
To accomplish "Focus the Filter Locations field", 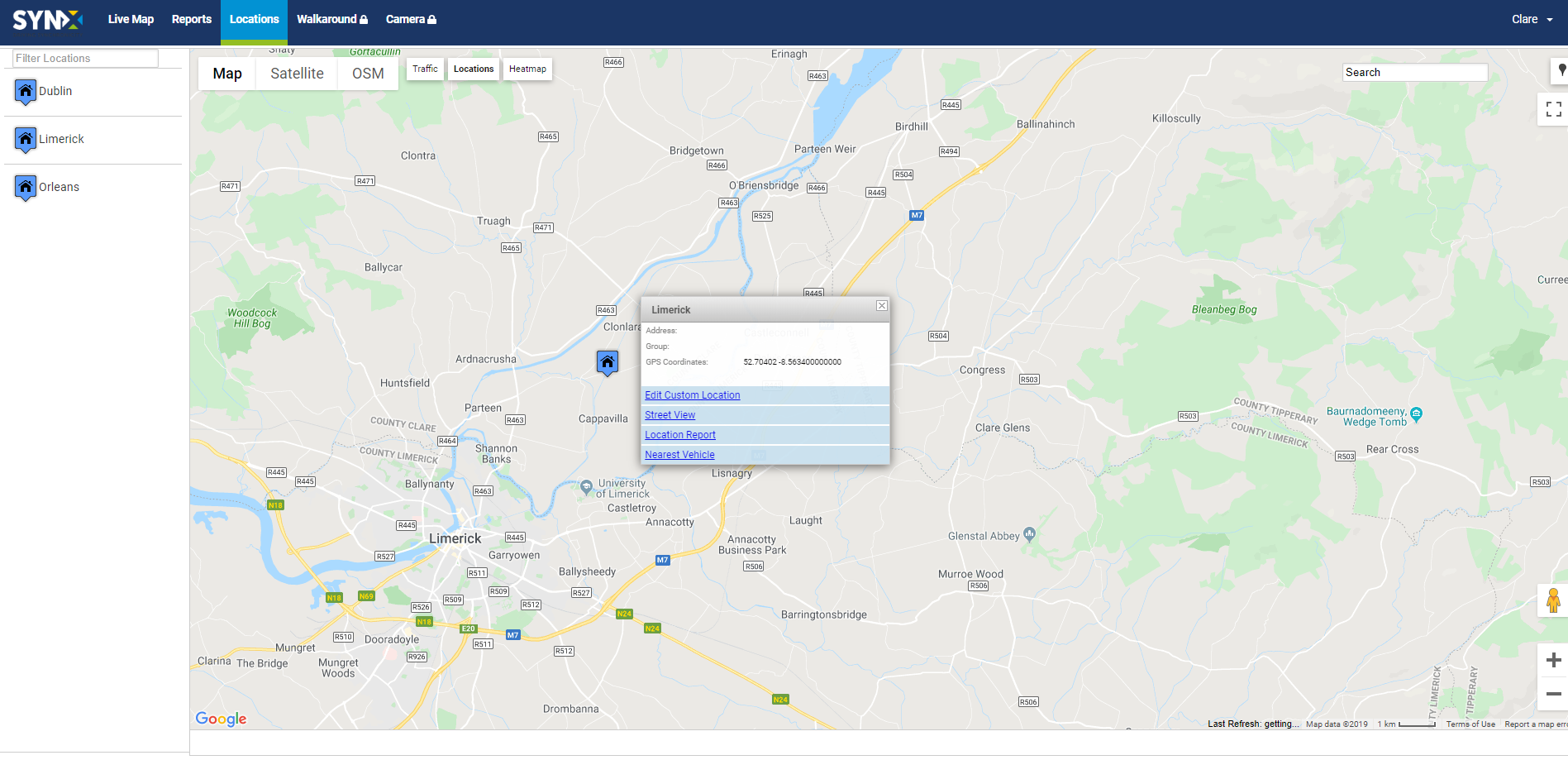I will click(x=85, y=58).
